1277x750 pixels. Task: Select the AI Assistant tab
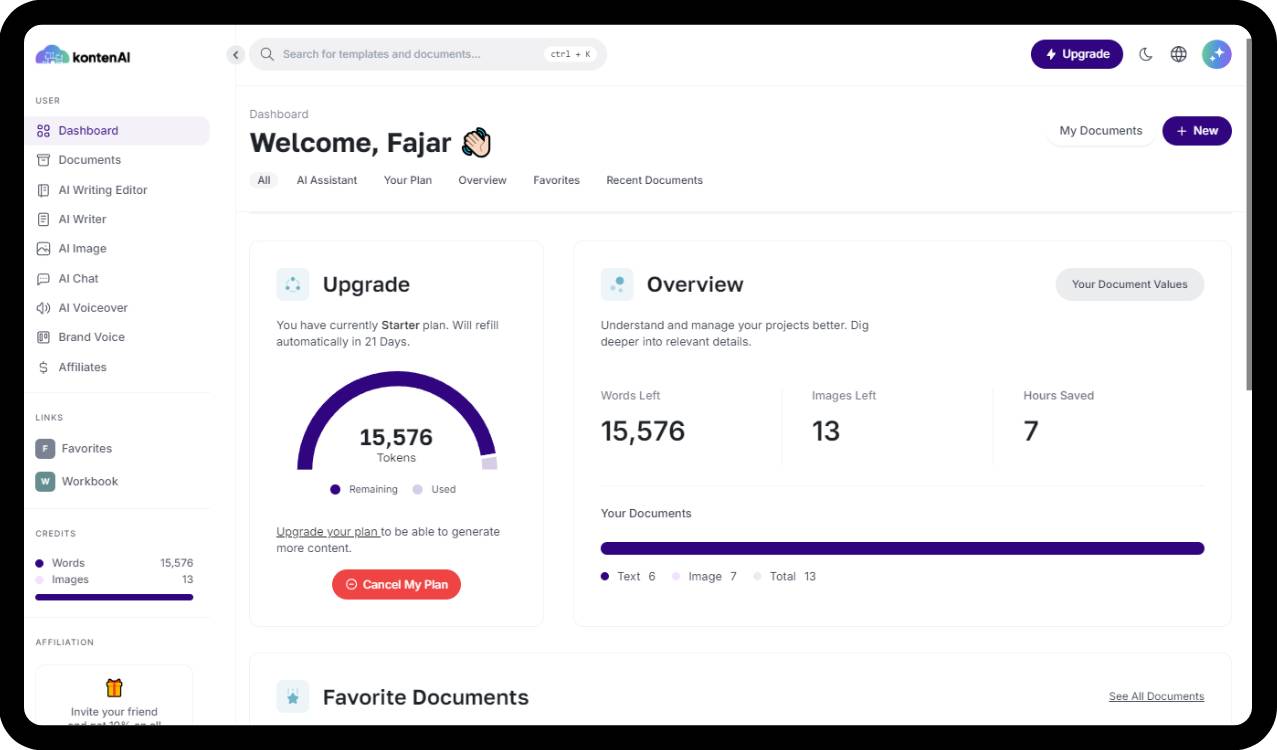pos(327,180)
